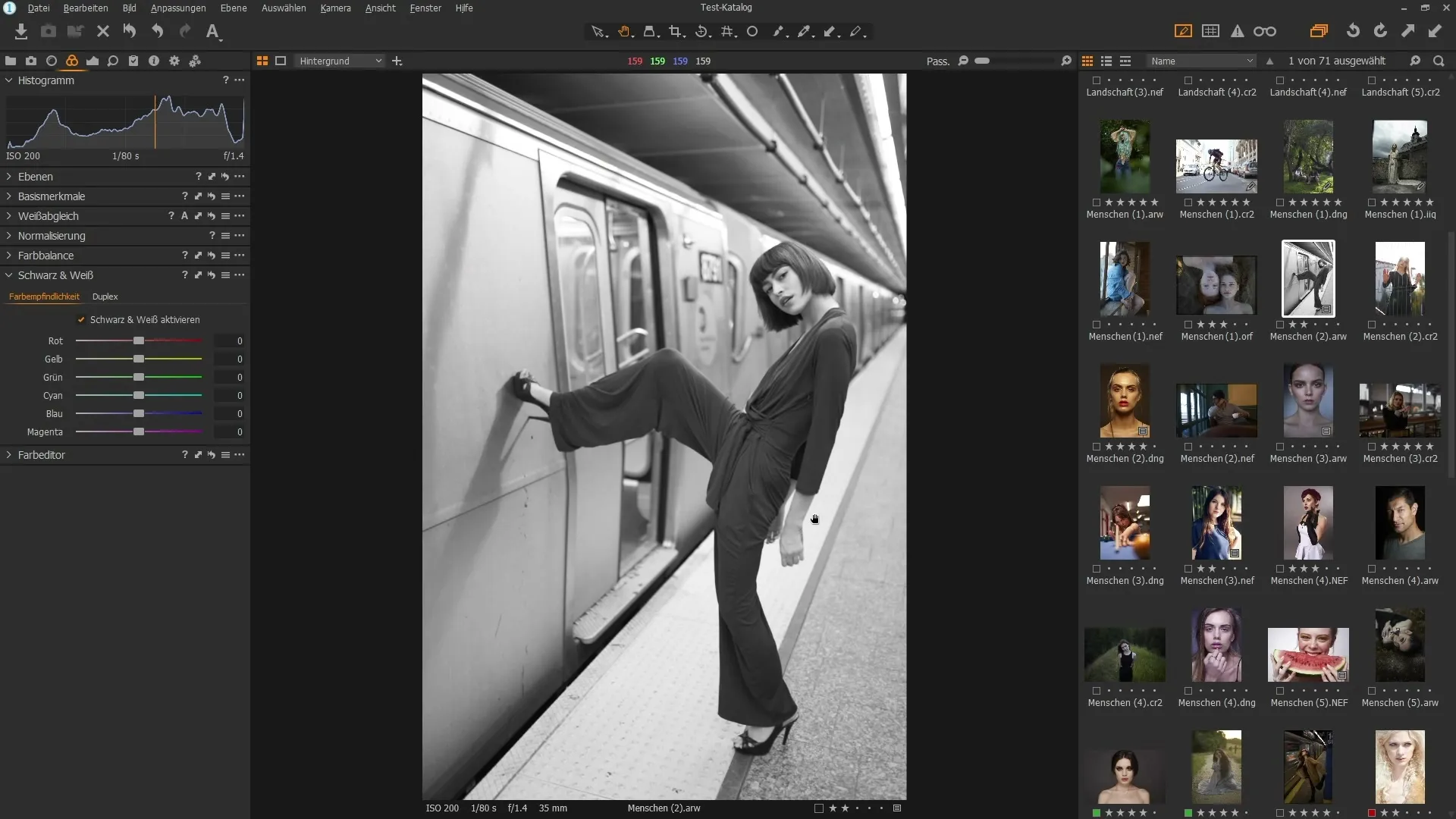Rotate image right icon
This screenshot has width=1456, height=819.
tap(1380, 31)
